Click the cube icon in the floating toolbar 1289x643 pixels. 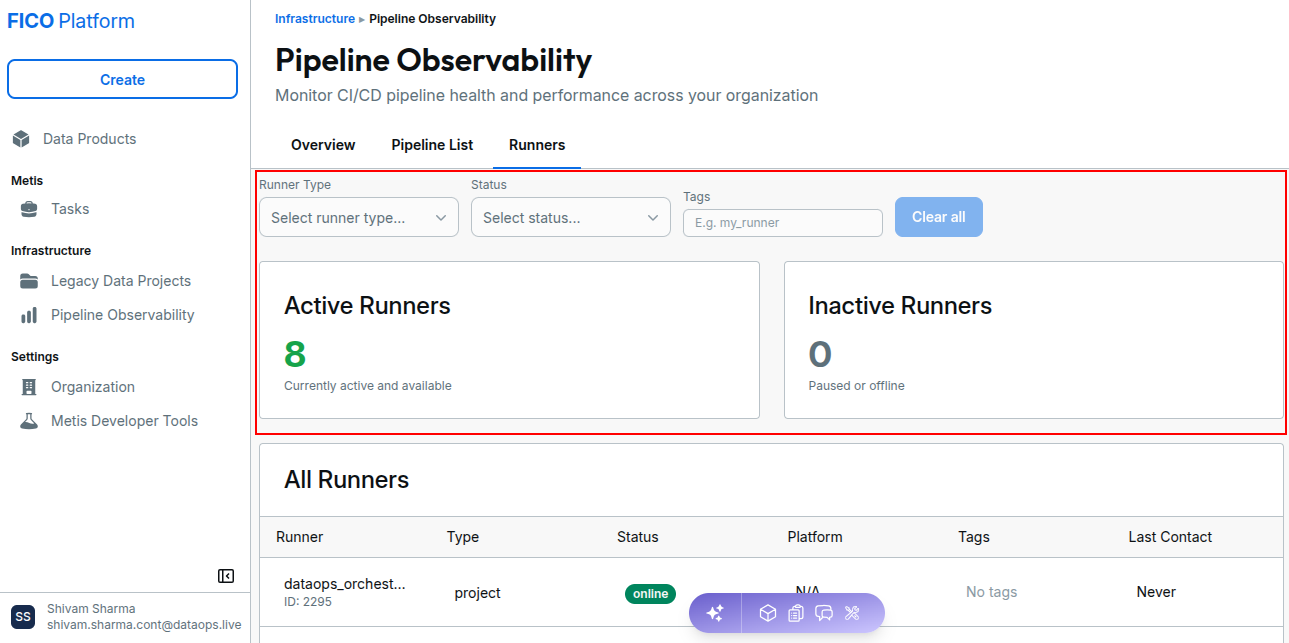[x=767, y=614]
